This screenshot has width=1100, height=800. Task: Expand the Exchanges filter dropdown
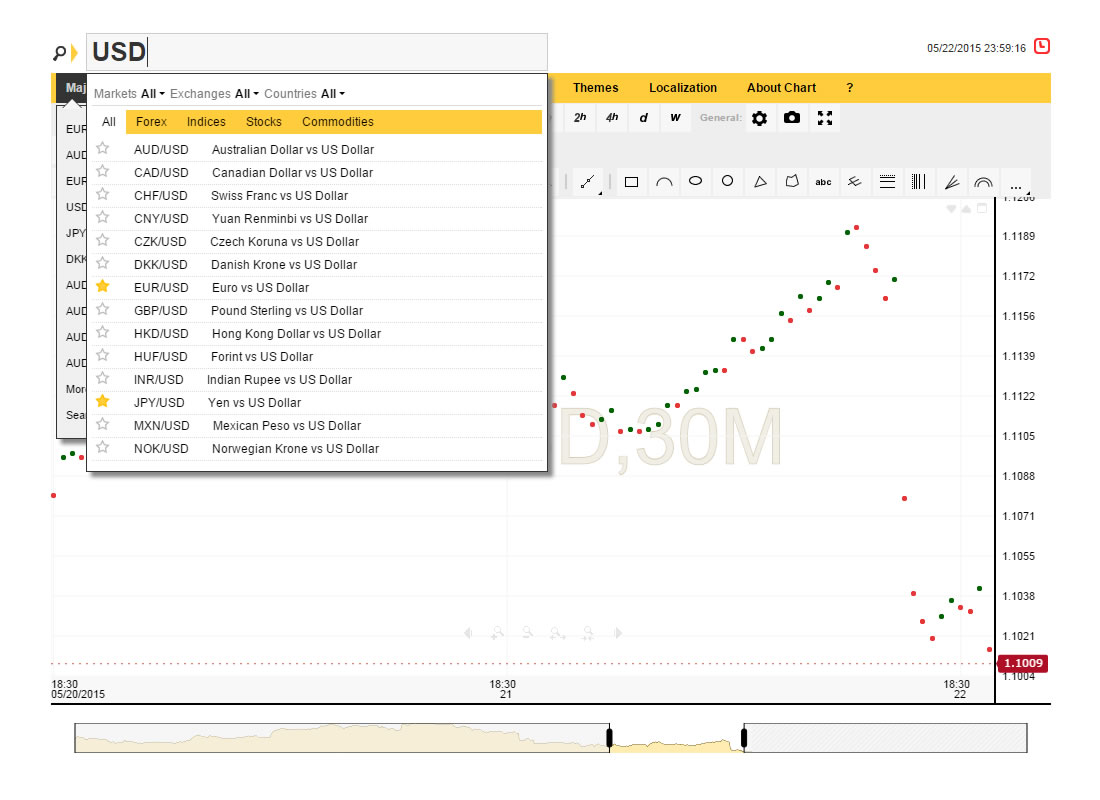[x=246, y=94]
